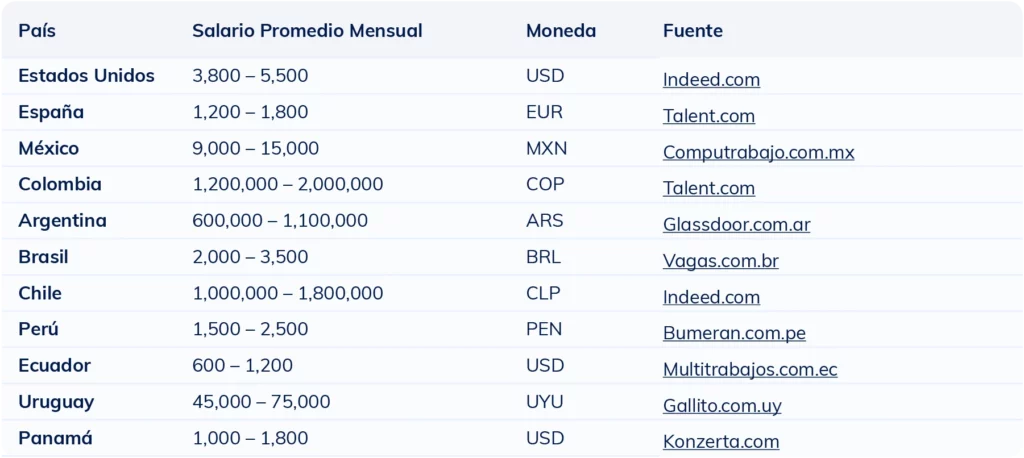1024x458 pixels.
Task: Click the País column header
Action: click(x=37, y=31)
